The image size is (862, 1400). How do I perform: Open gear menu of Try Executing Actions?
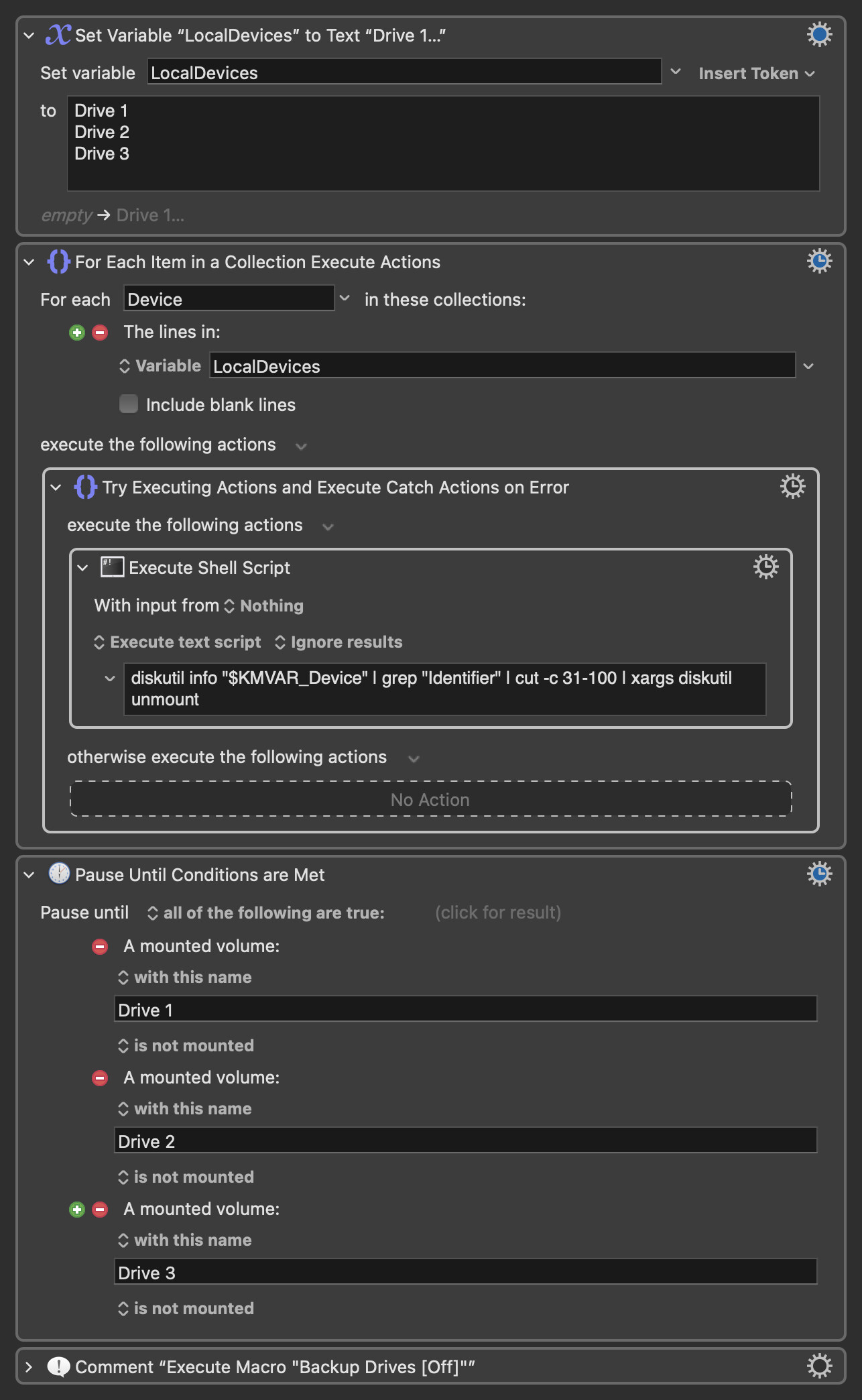(792, 486)
